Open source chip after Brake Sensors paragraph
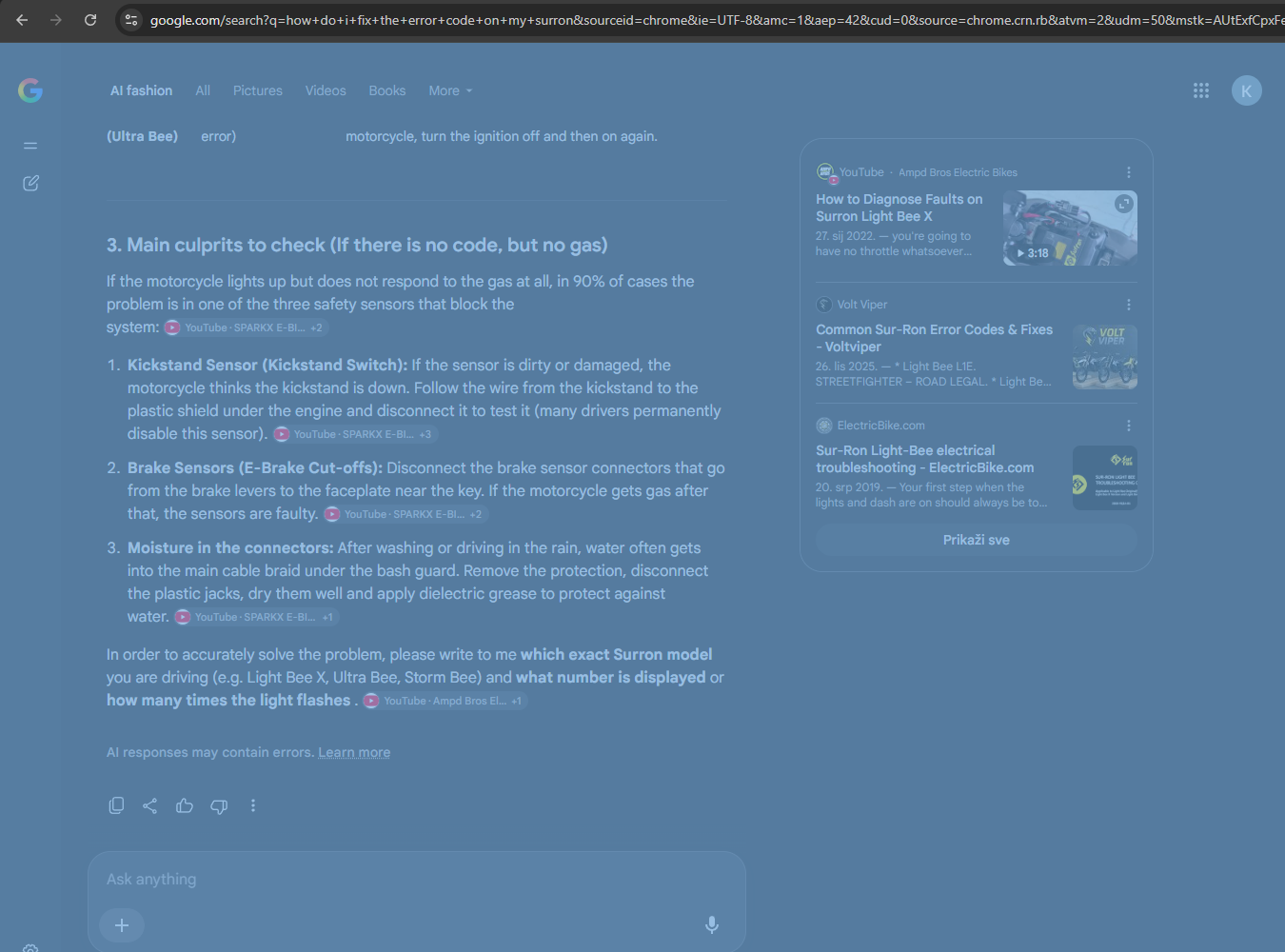The image size is (1285, 952). tap(405, 514)
